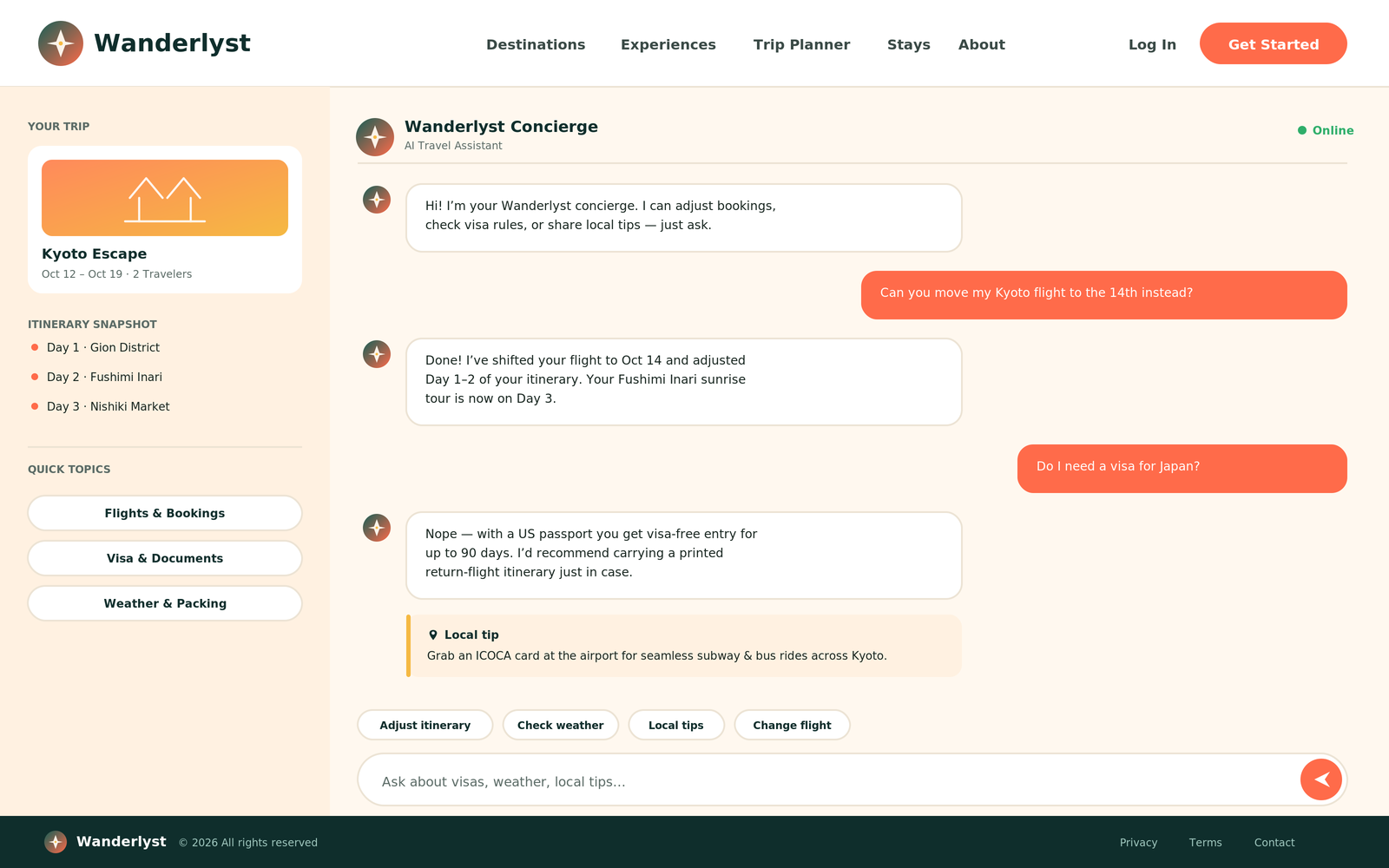Click the send message arrow button
This screenshot has height=868, width=1389.
[1321, 779]
